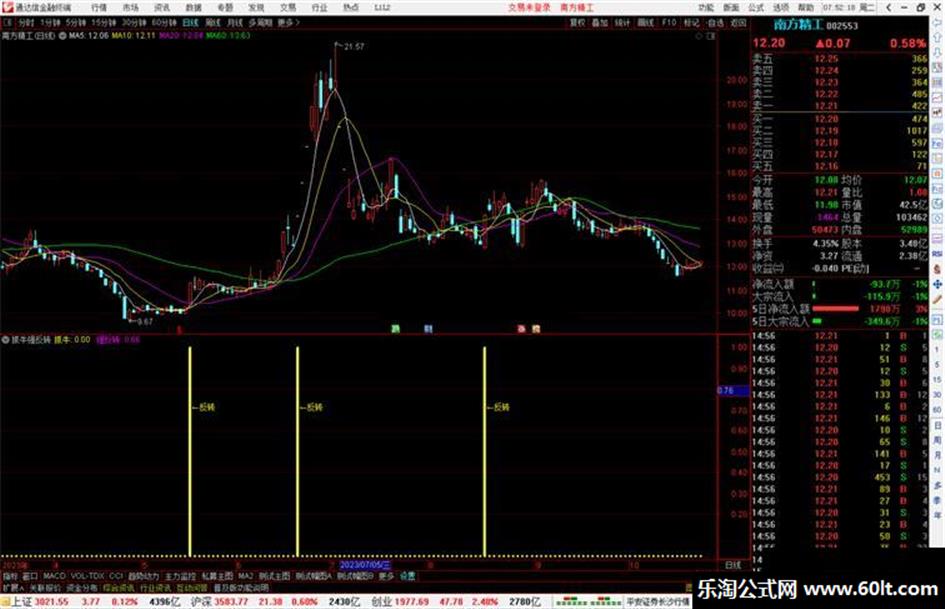Open the 行业资讯 tab
The image size is (945, 609).
point(155,587)
